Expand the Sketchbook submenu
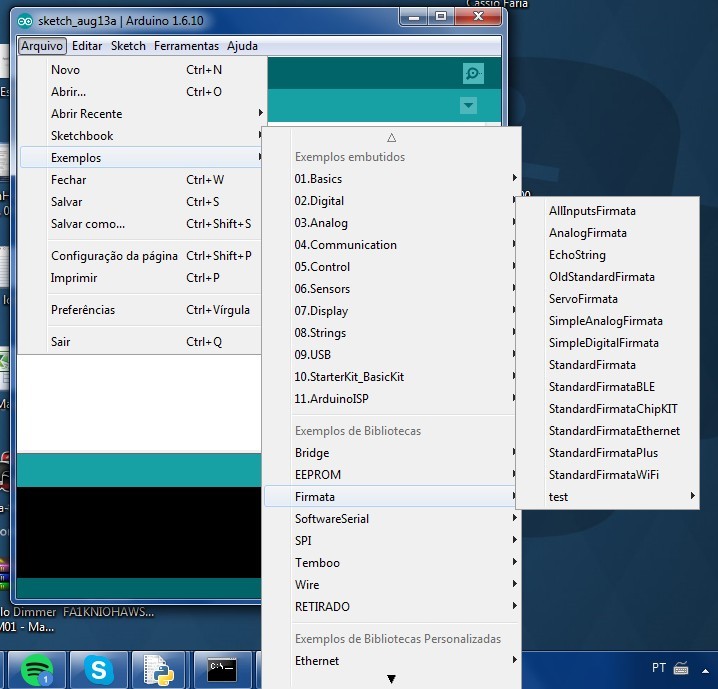This screenshot has height=689, width=718. click(141, 136)
